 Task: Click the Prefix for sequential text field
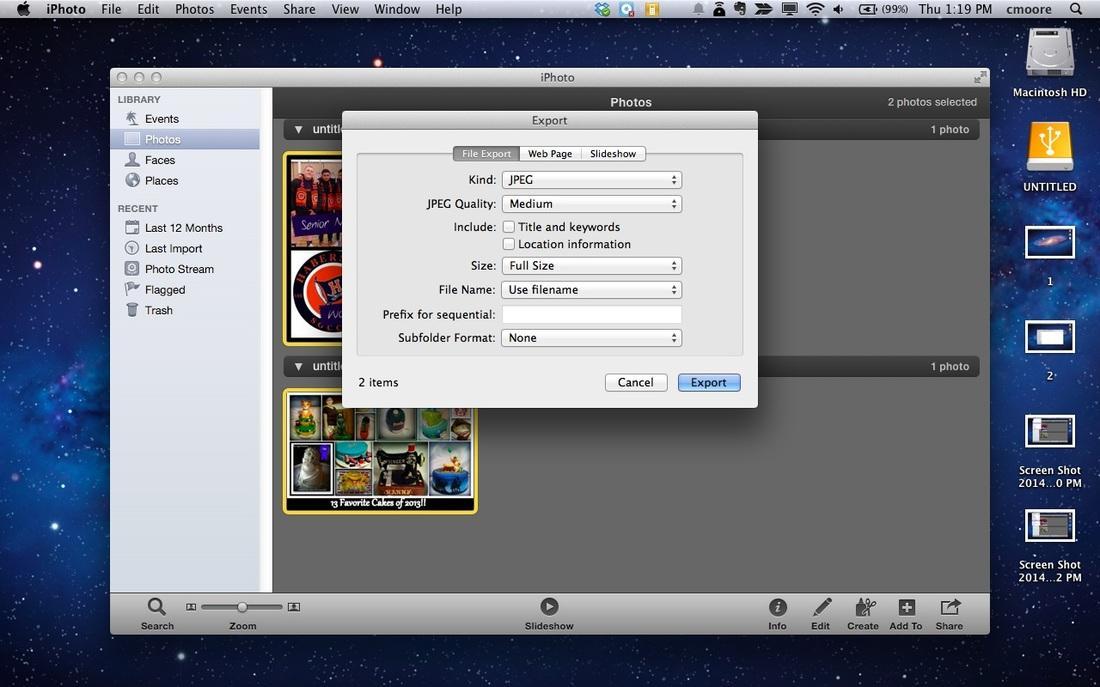click(x=591, y=314)
